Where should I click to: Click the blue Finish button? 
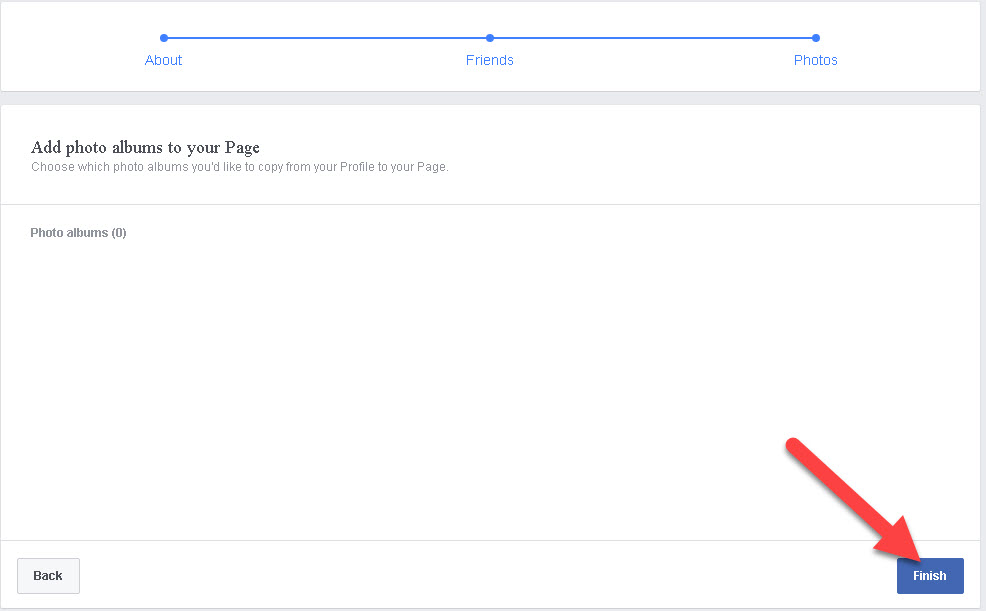(929, 575)
